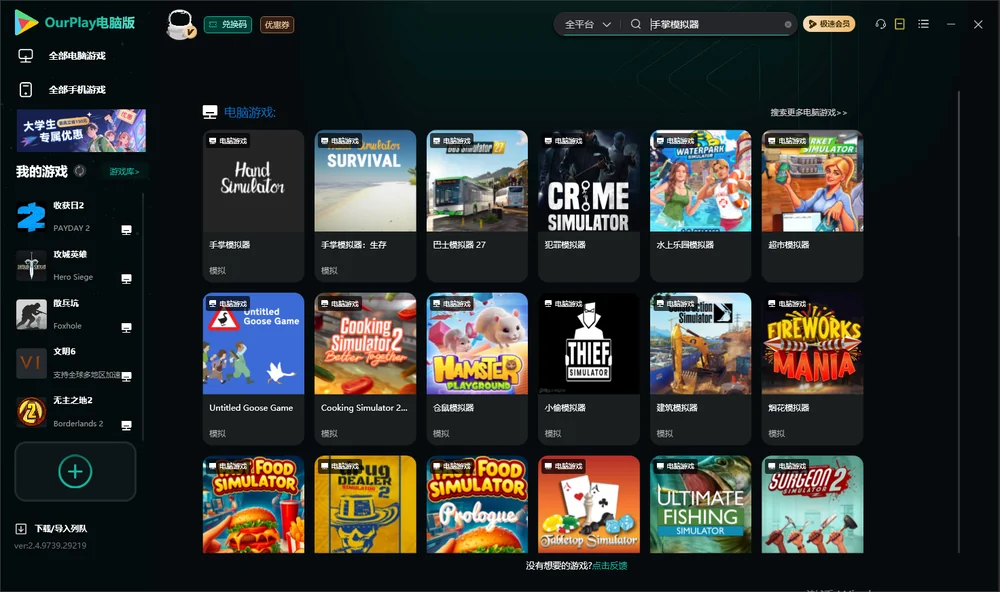The height and width of the screenshot is (592, 1000).
Task: Click refresh icon next to 我的游戏
Action: tap(80, 171)
